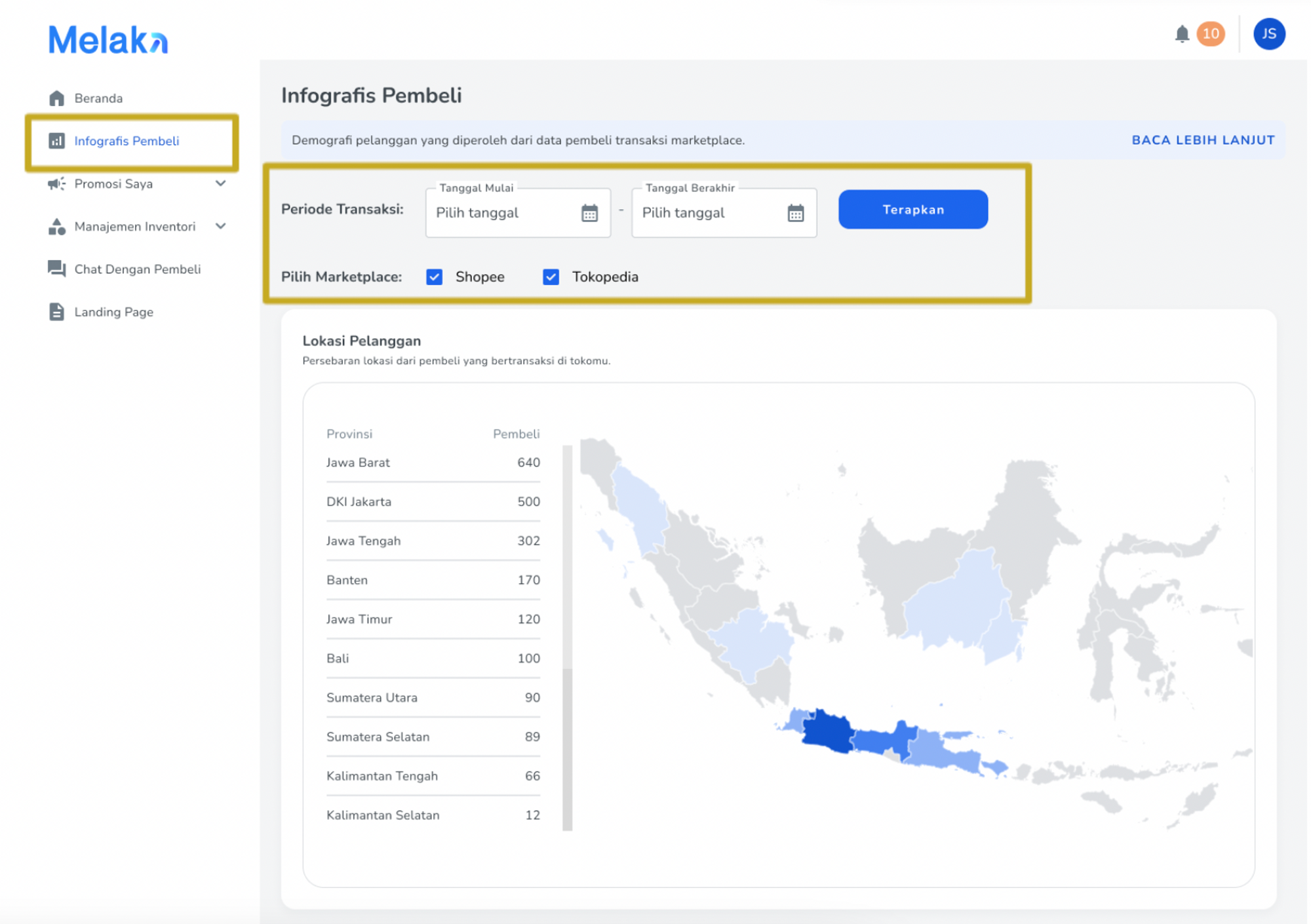Uncheck the Shopee marketplace checkbox

pyautogui.click(x=434, y=277)
